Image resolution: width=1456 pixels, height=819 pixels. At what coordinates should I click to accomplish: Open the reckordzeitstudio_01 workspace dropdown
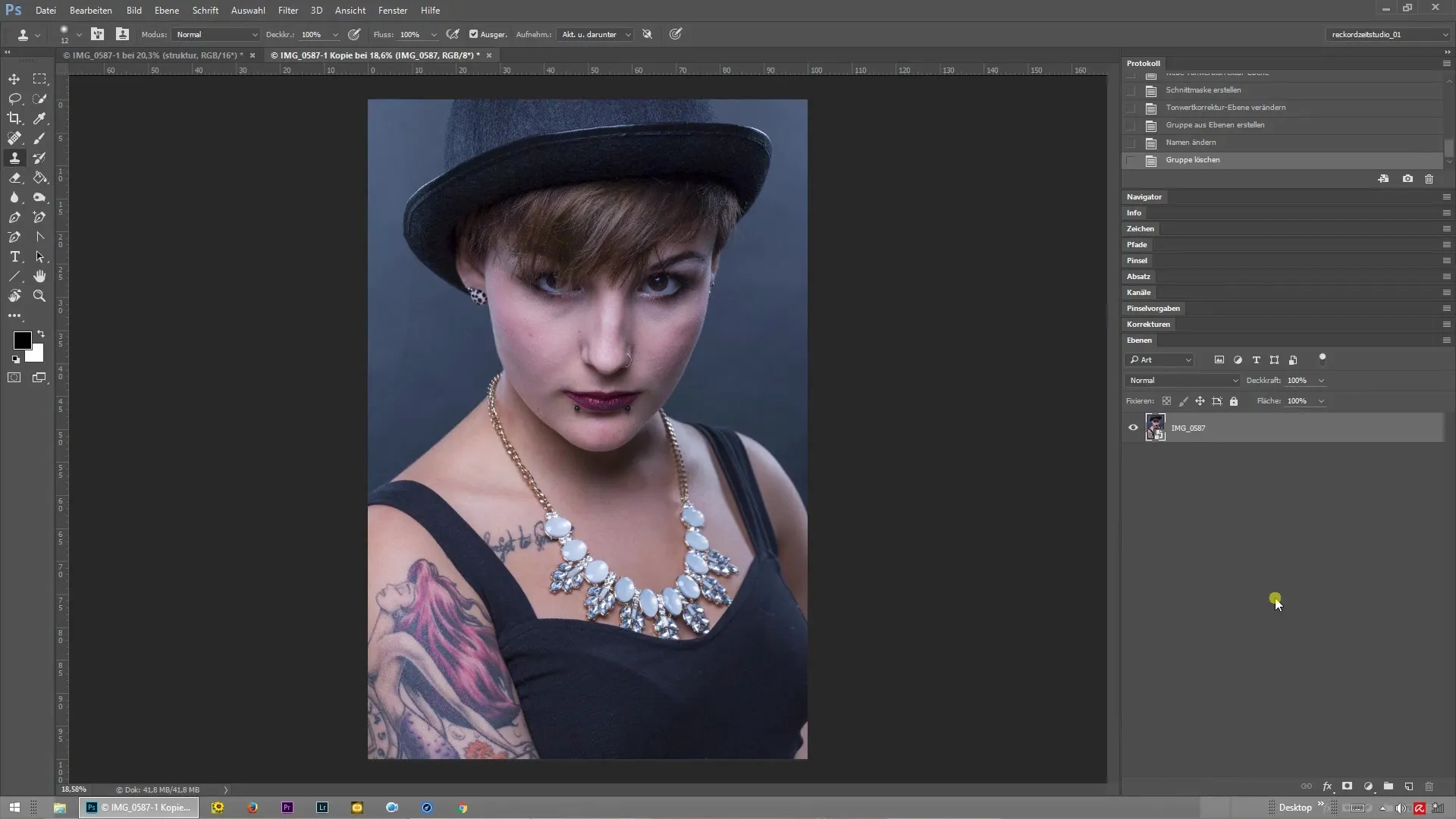[x=1388, y=34]
